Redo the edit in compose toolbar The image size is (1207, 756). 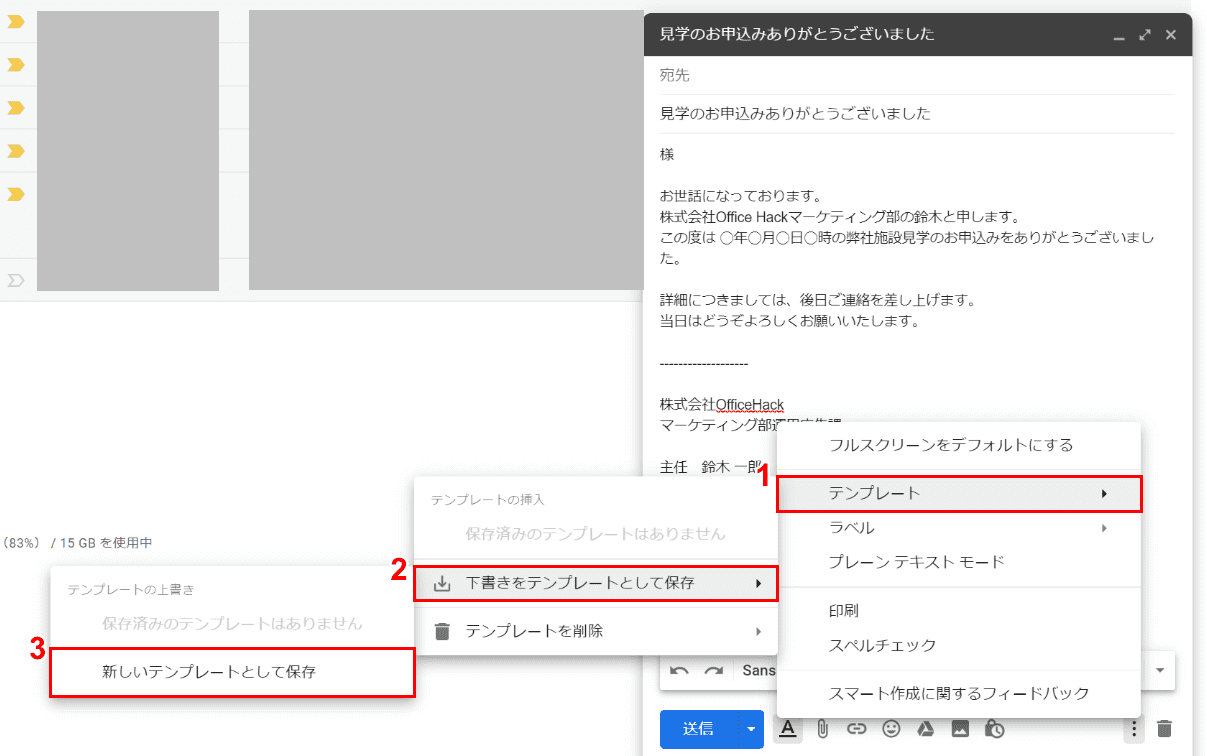click(x=714, y=670)
